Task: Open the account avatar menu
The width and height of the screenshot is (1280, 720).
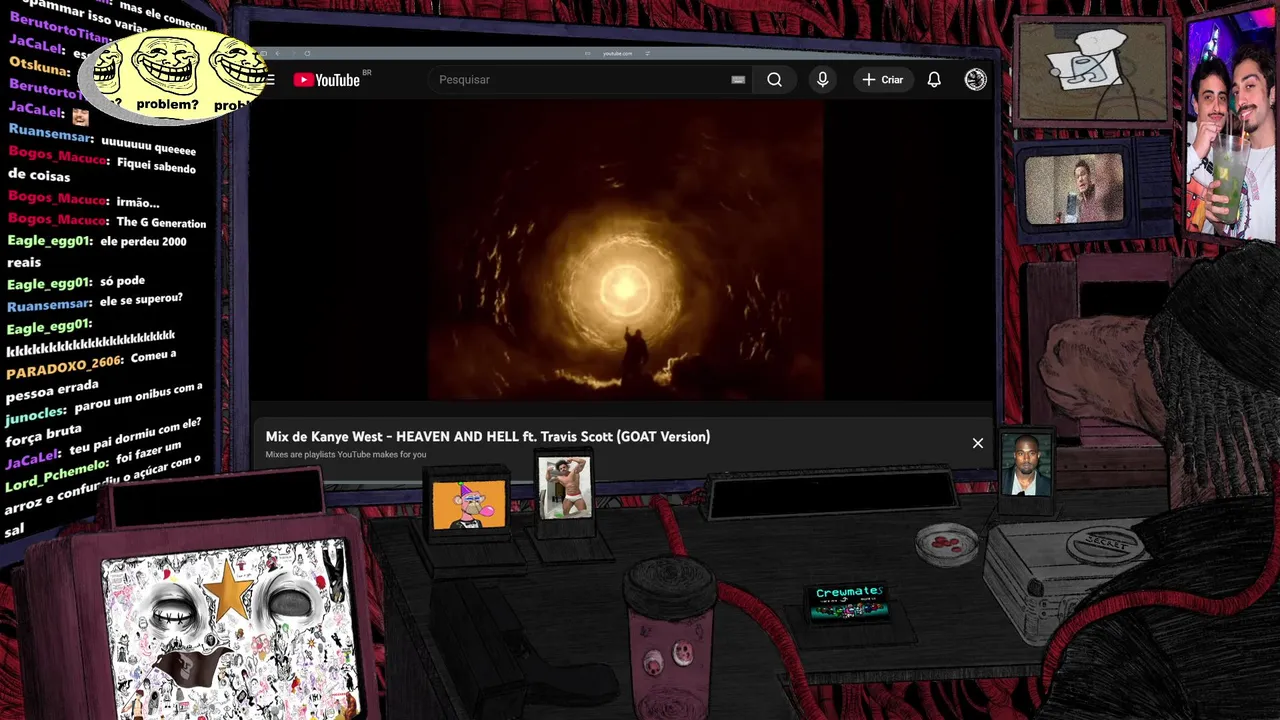Action: coord(976,80)
